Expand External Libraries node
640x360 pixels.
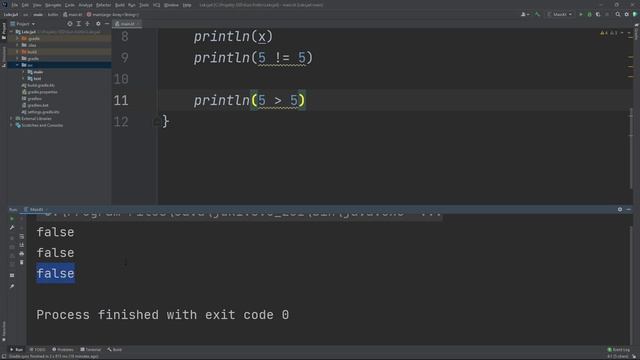pos(11,118)
